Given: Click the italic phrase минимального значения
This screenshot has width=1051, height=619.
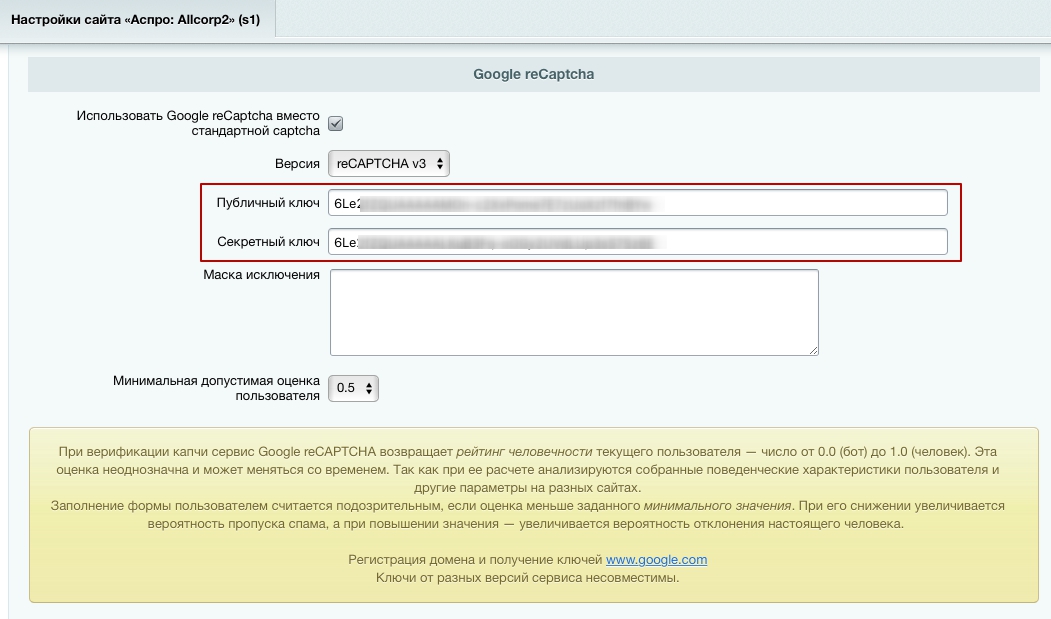Looking at the screenshot, I should (717, 506).
